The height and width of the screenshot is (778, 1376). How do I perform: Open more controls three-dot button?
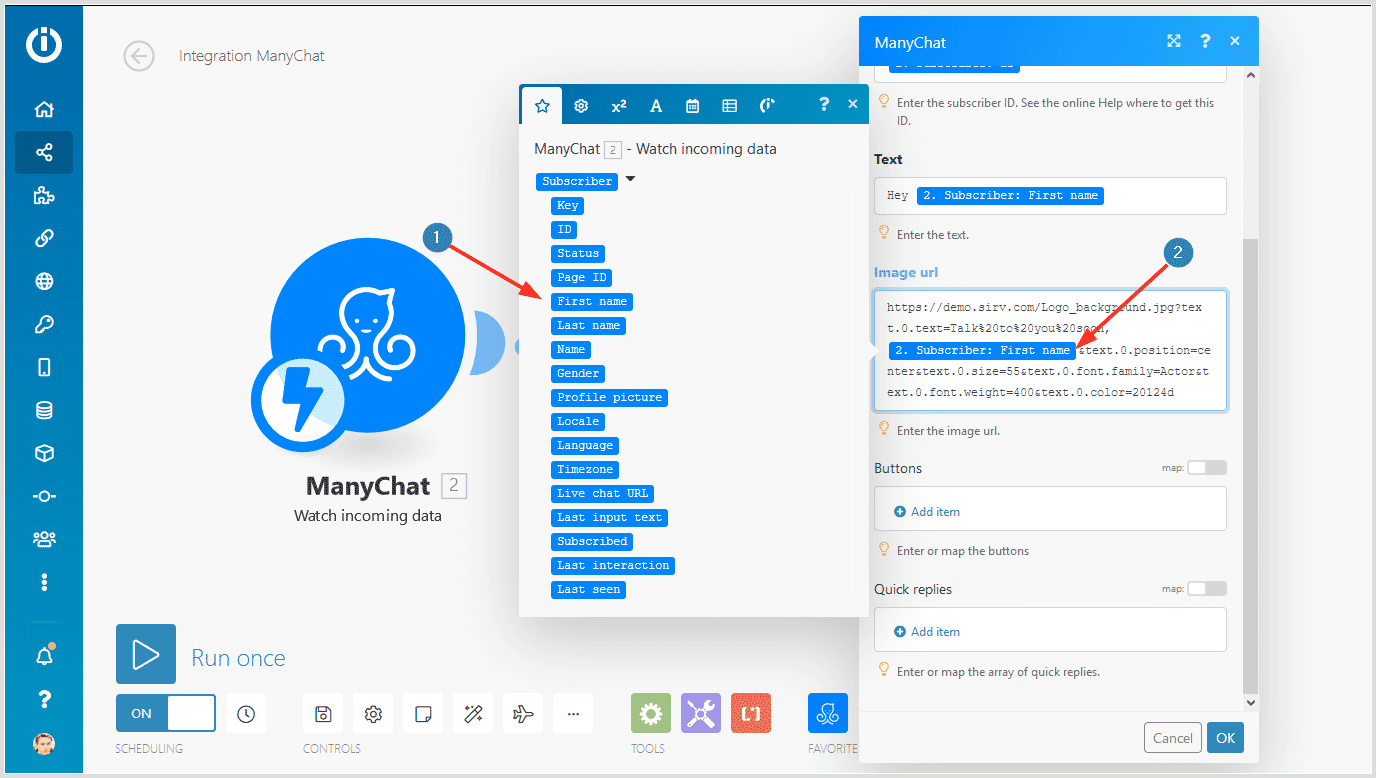pos(573,714)
